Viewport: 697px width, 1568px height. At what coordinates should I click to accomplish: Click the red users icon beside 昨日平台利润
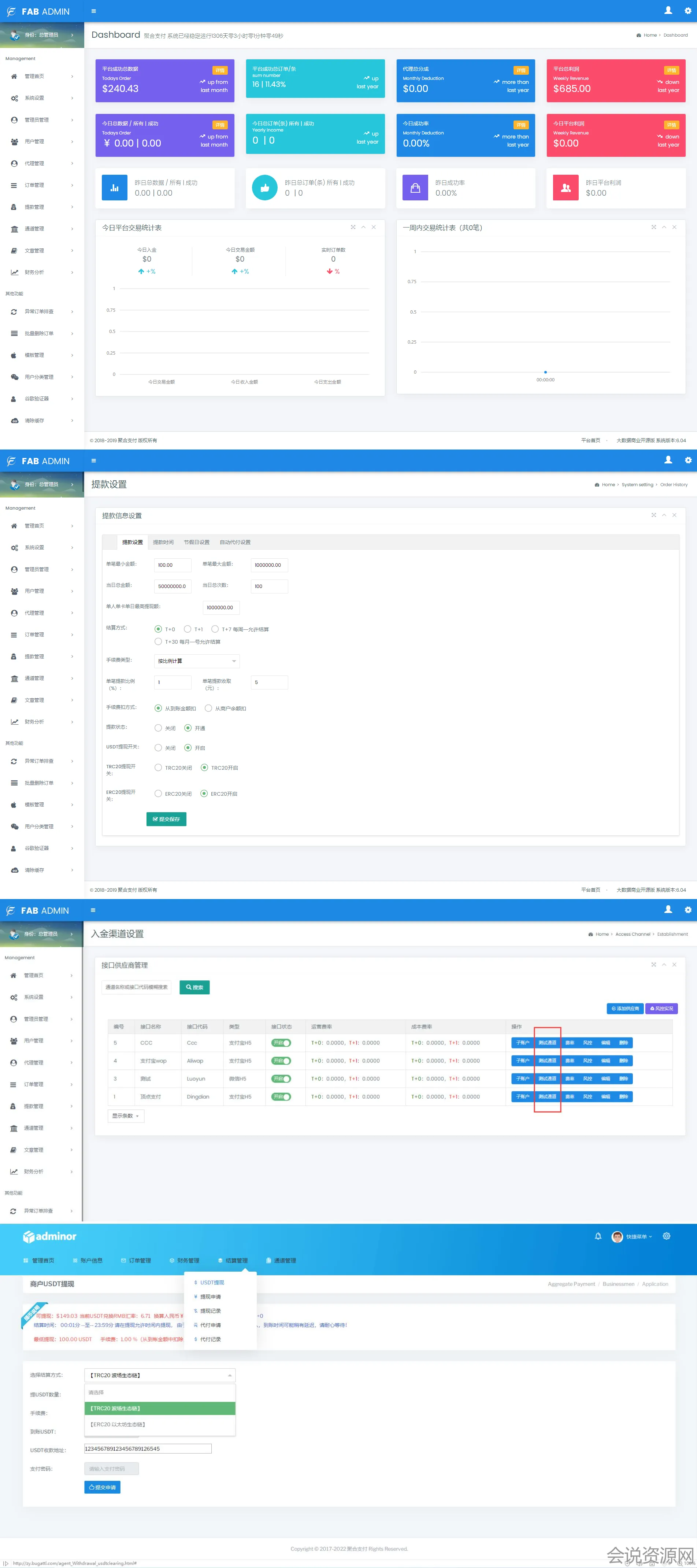(x=566, y=188)
